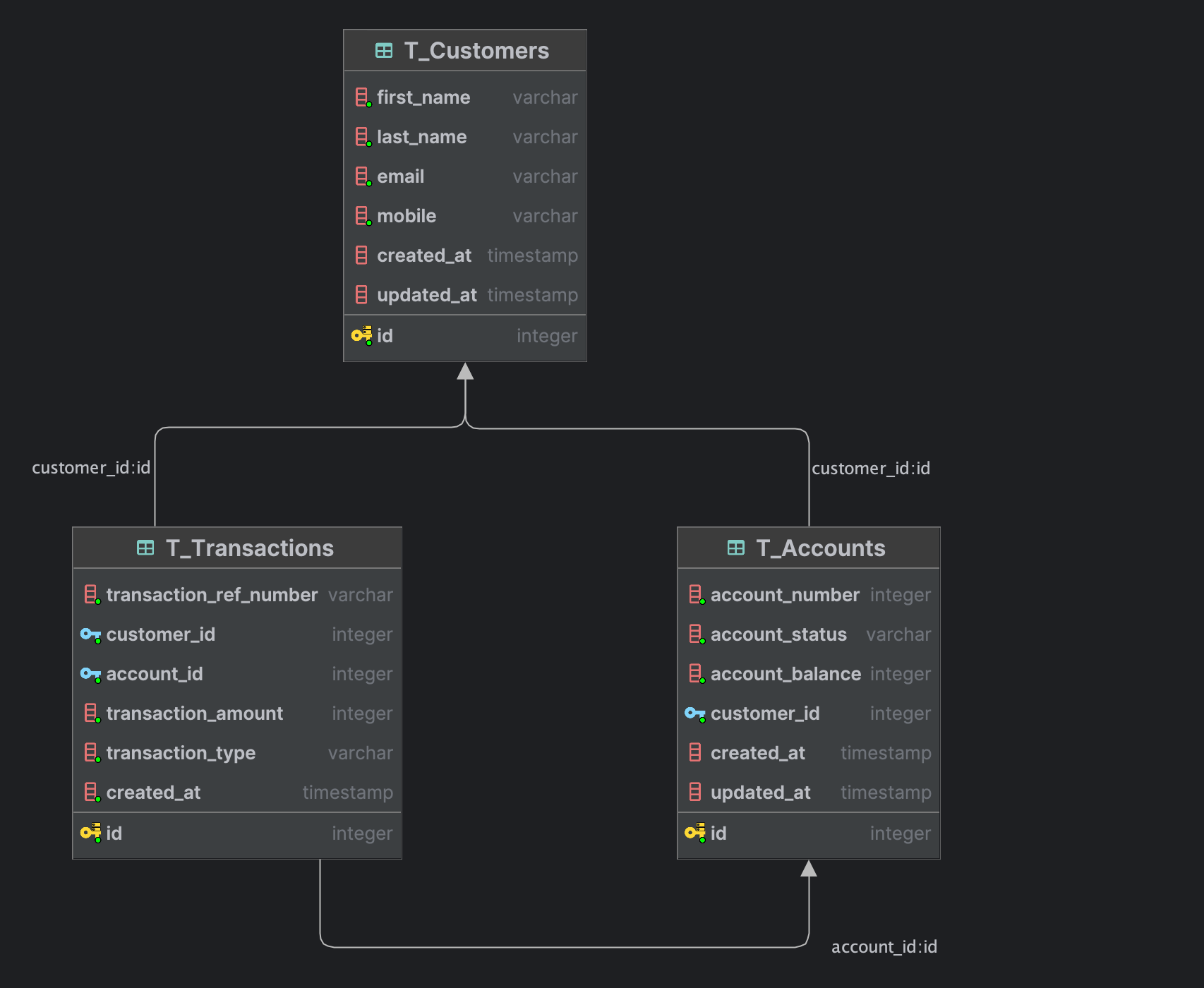Viewport: 1204px width, 988px height.
Task: Select the customer_id label in T_Accounts
Action: tap(766, 713)
